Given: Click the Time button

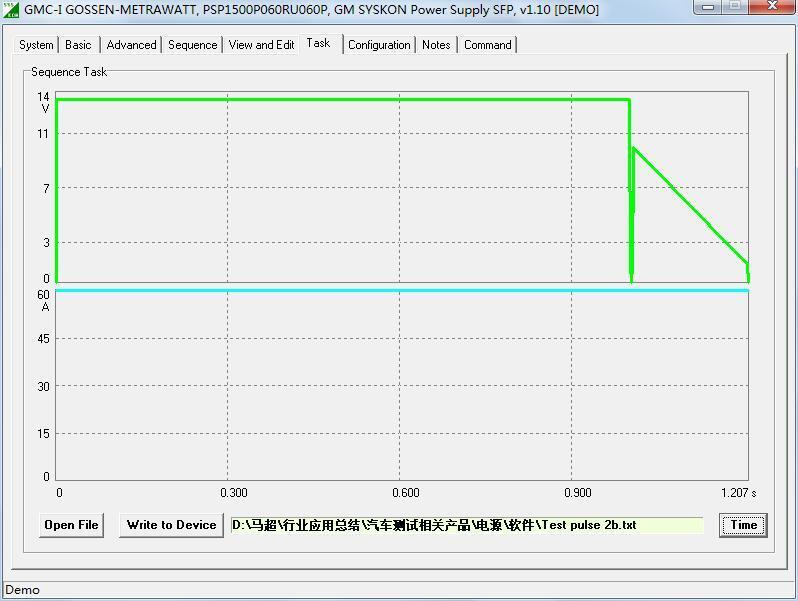Looking at the screenshot, I should coord(743,525).
